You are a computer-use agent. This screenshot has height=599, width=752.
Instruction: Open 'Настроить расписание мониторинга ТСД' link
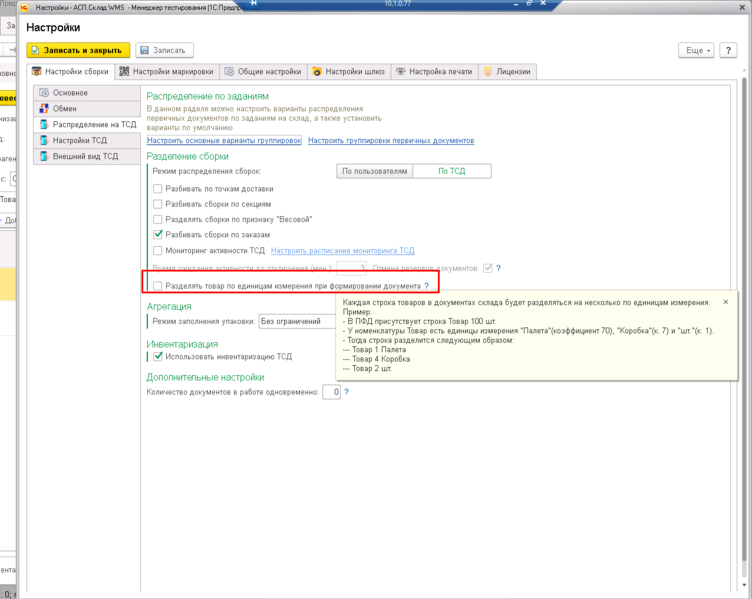[342, 250]
